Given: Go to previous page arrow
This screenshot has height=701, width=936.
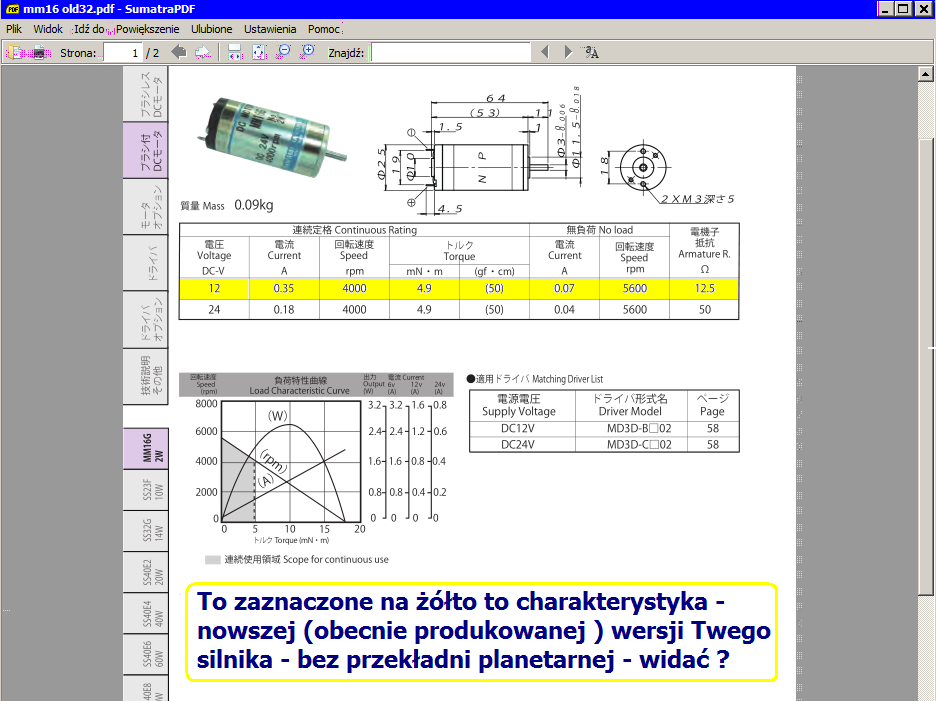Looking at the screenshot, I should [x=178, y=53].
